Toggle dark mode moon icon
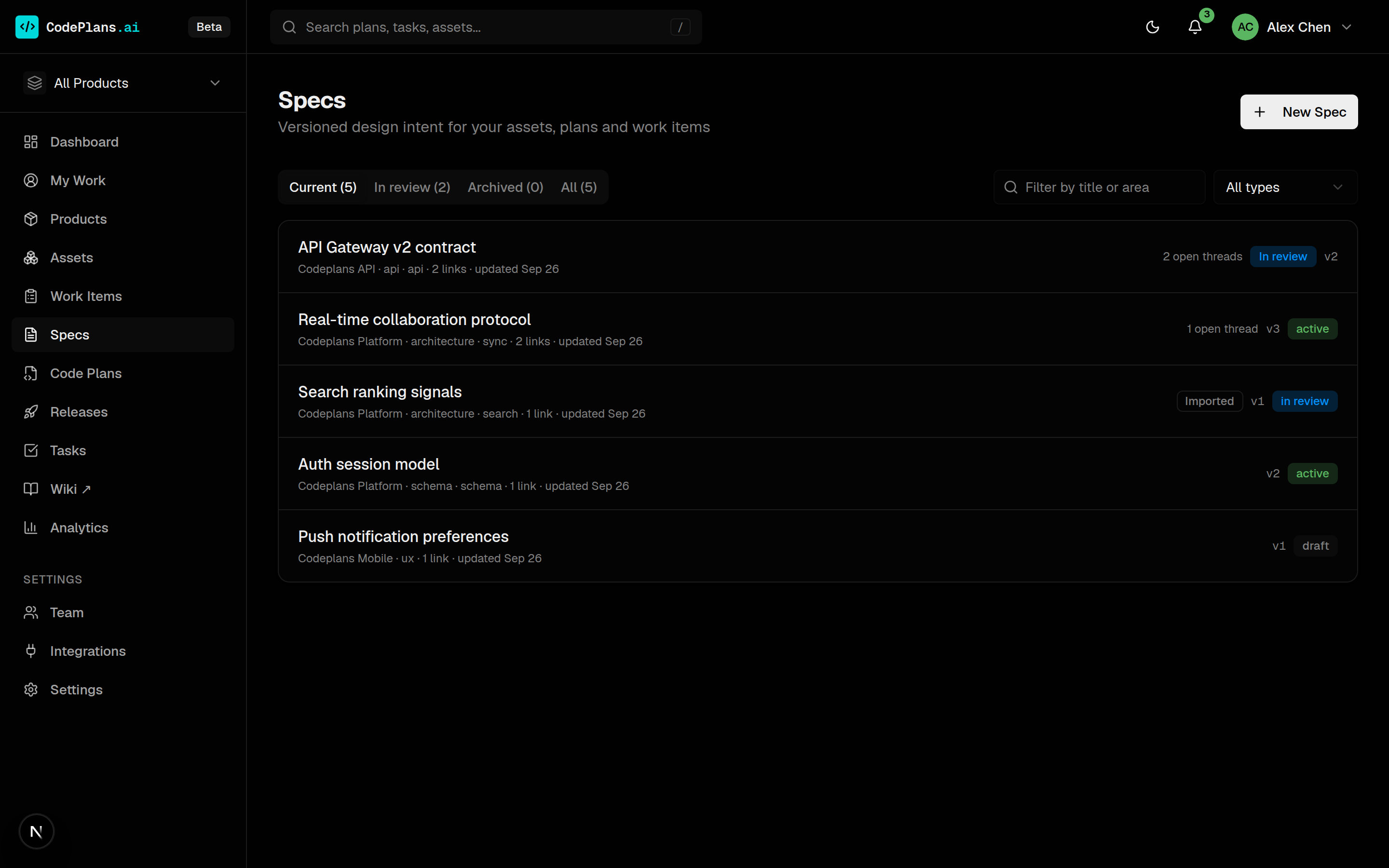Viewport: 1389px width, 868px height. click(x=1152, y=27)
